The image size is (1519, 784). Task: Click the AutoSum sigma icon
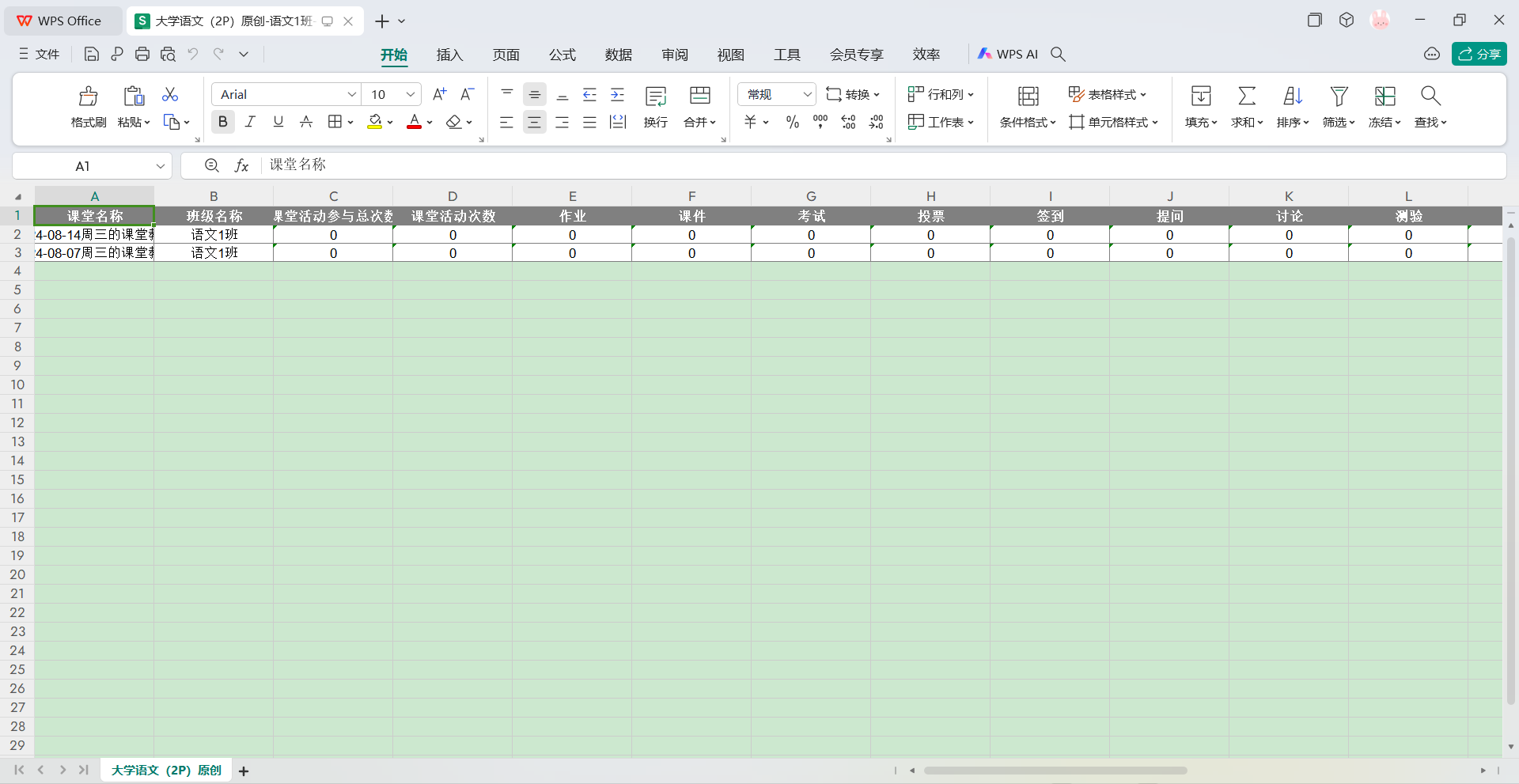point(1246,97)
